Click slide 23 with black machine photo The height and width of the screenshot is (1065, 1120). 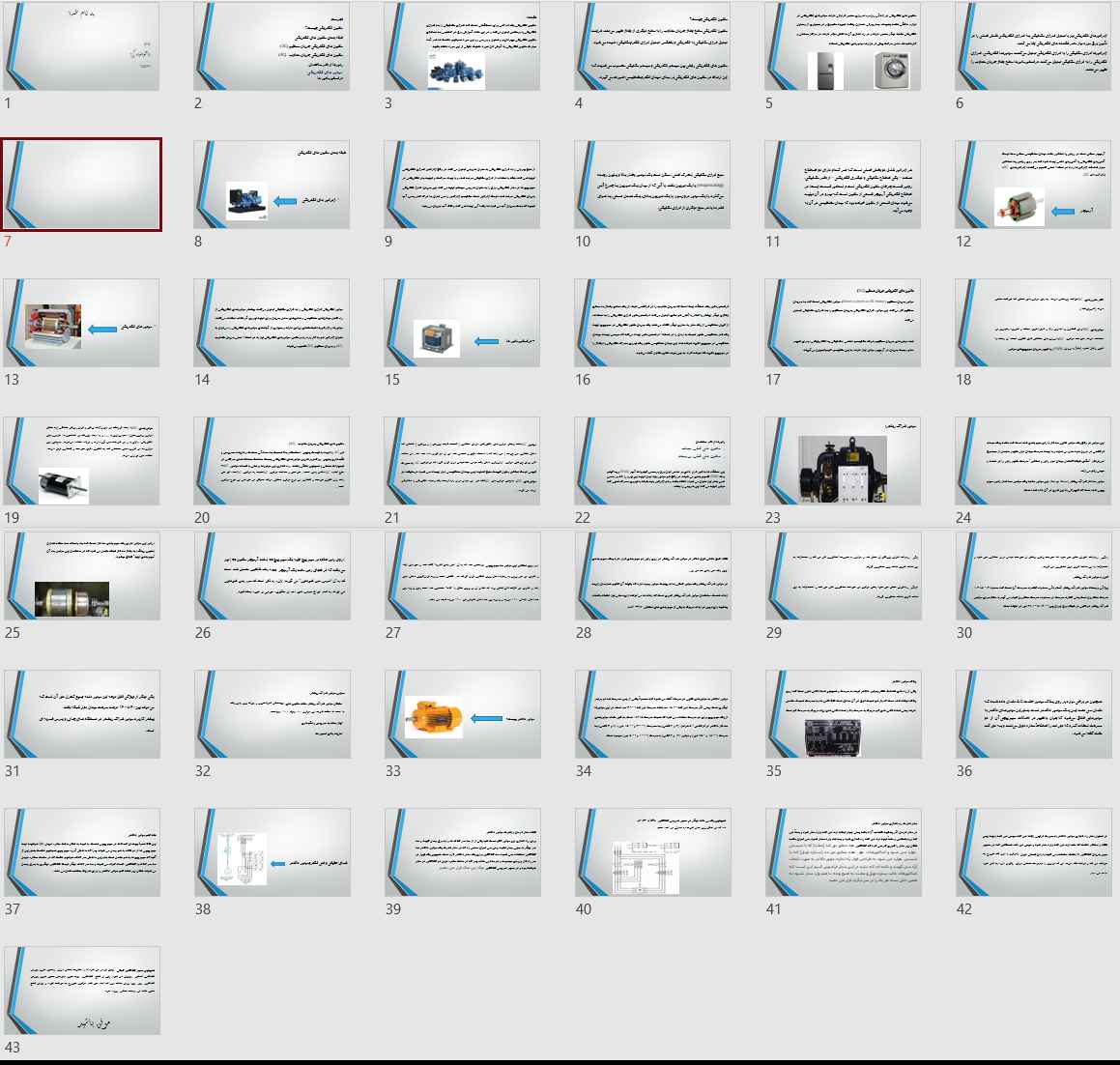point(843,461)
